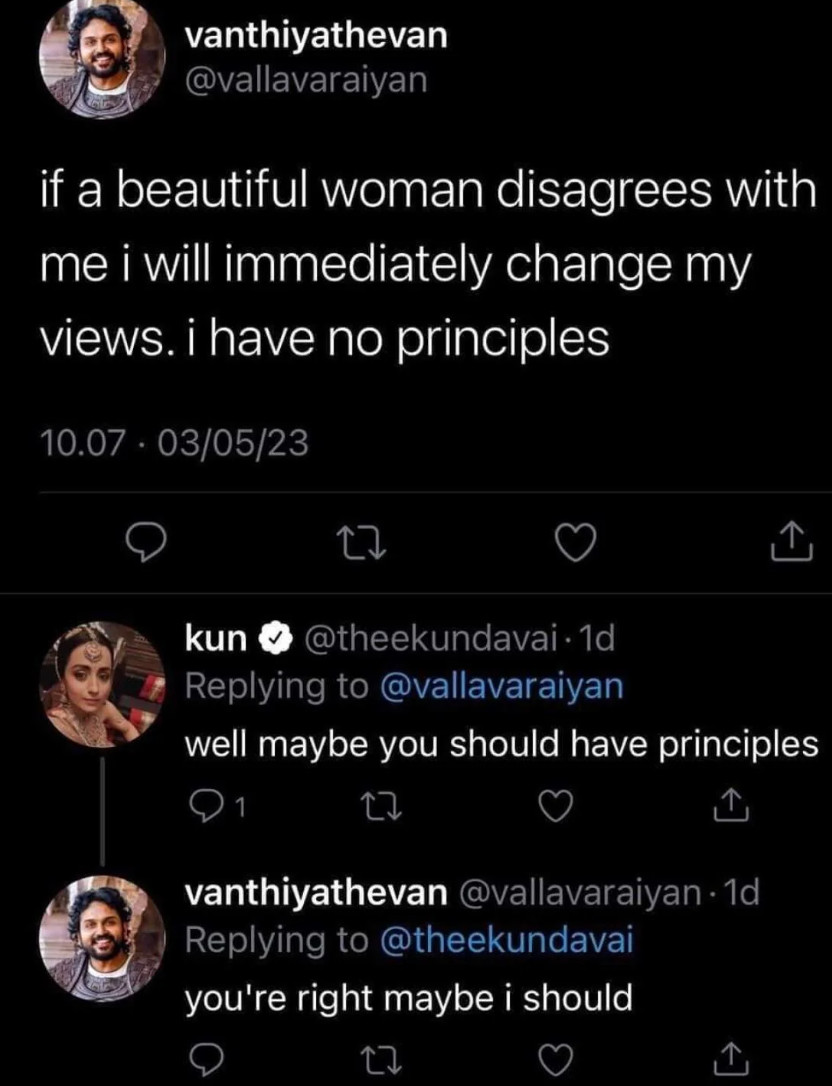Open the @theekundavai mention in the last reply
The width and height of the screenshot is (832, 1086).
pyautogui.click(x=508, y=941)
